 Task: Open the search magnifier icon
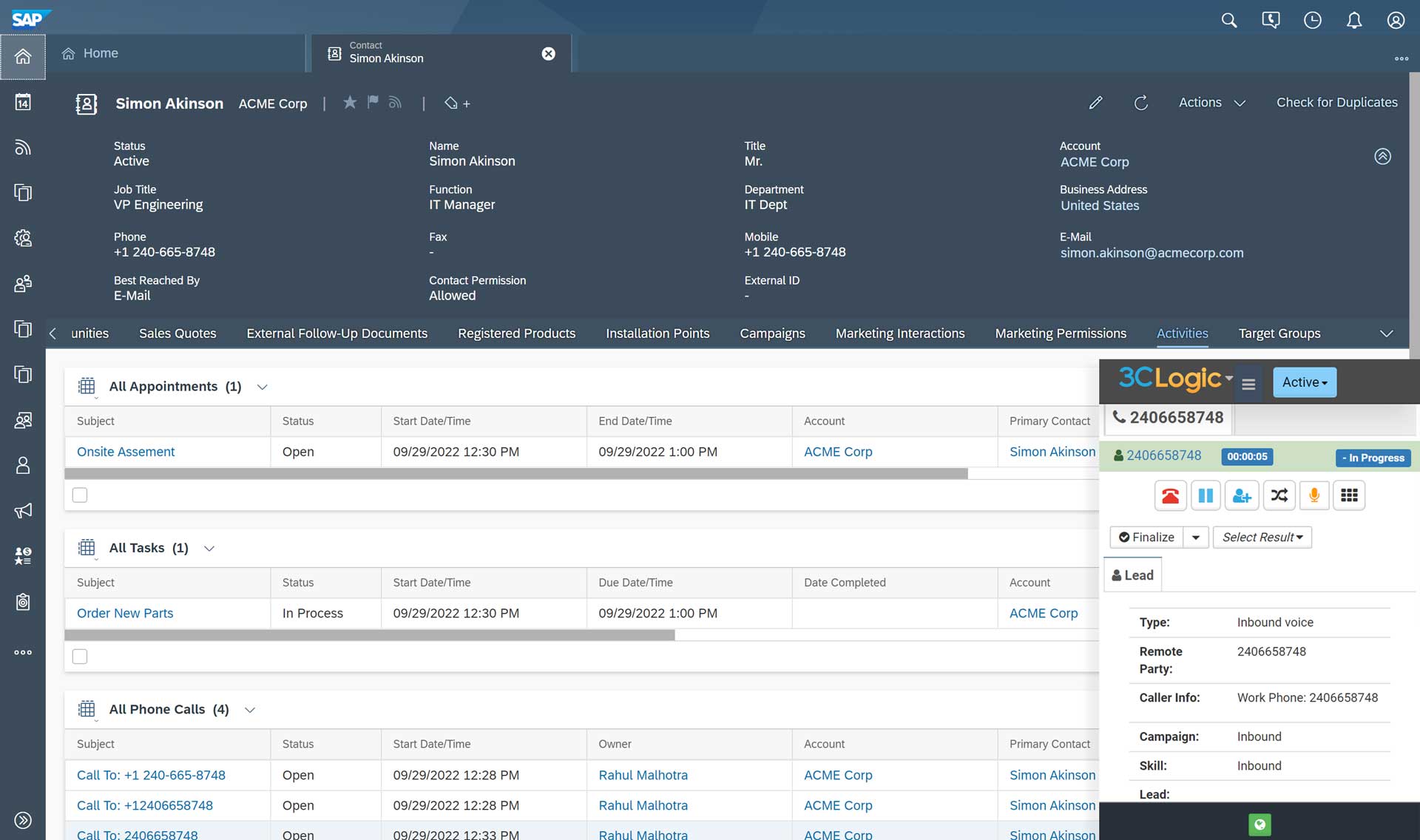(x=1229, y=20)
